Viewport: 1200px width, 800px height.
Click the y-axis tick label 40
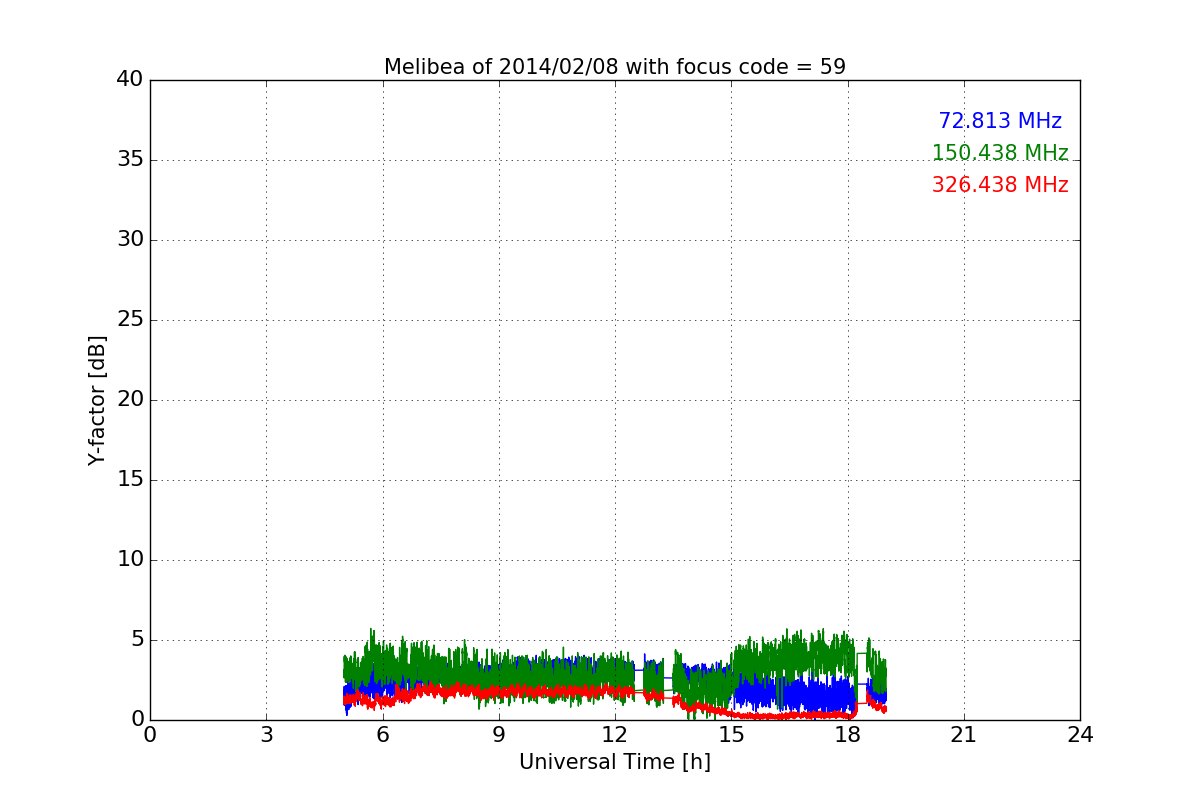(x=130, y=80)
